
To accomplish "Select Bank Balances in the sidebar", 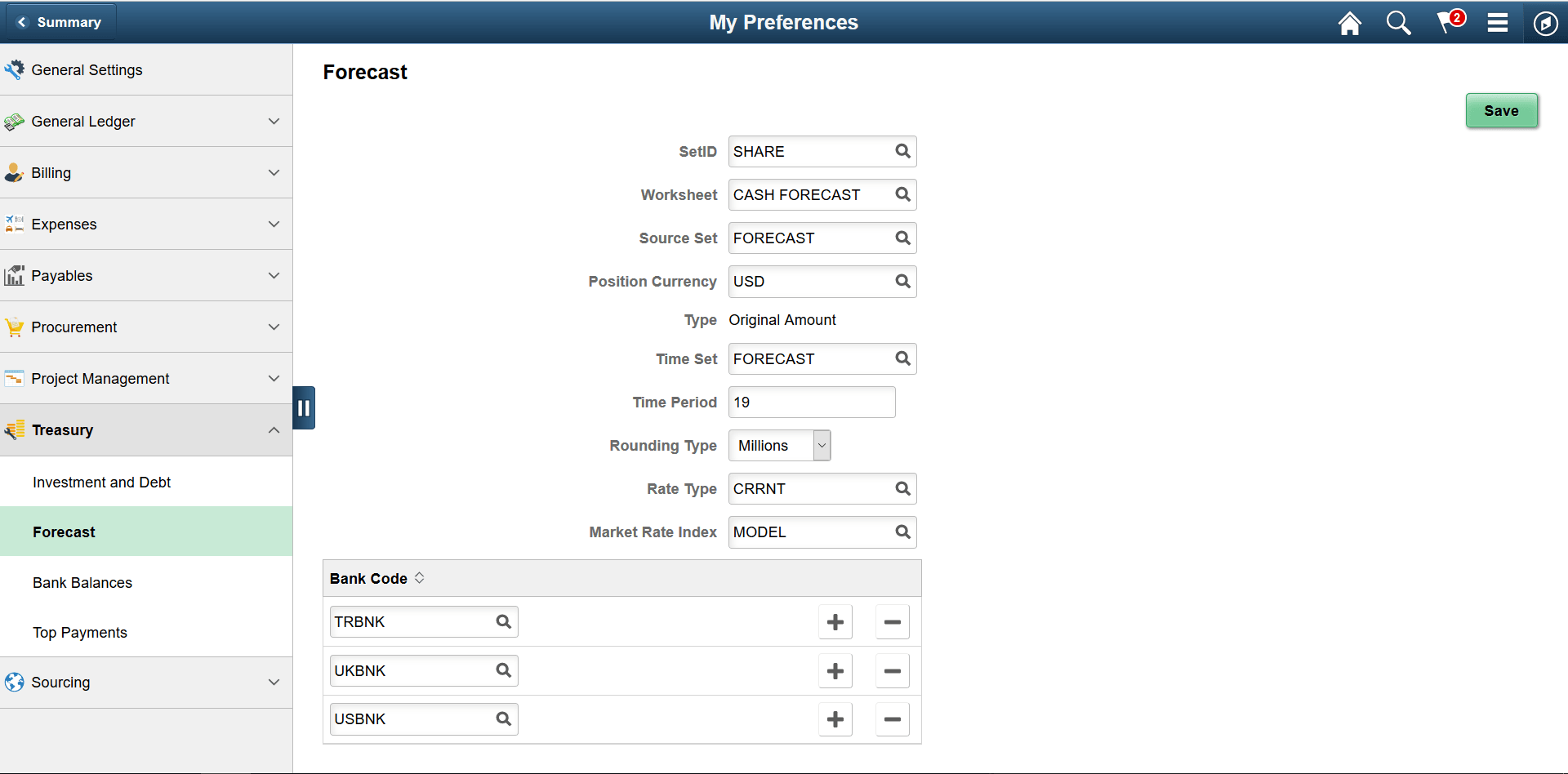I will point(82,582).
